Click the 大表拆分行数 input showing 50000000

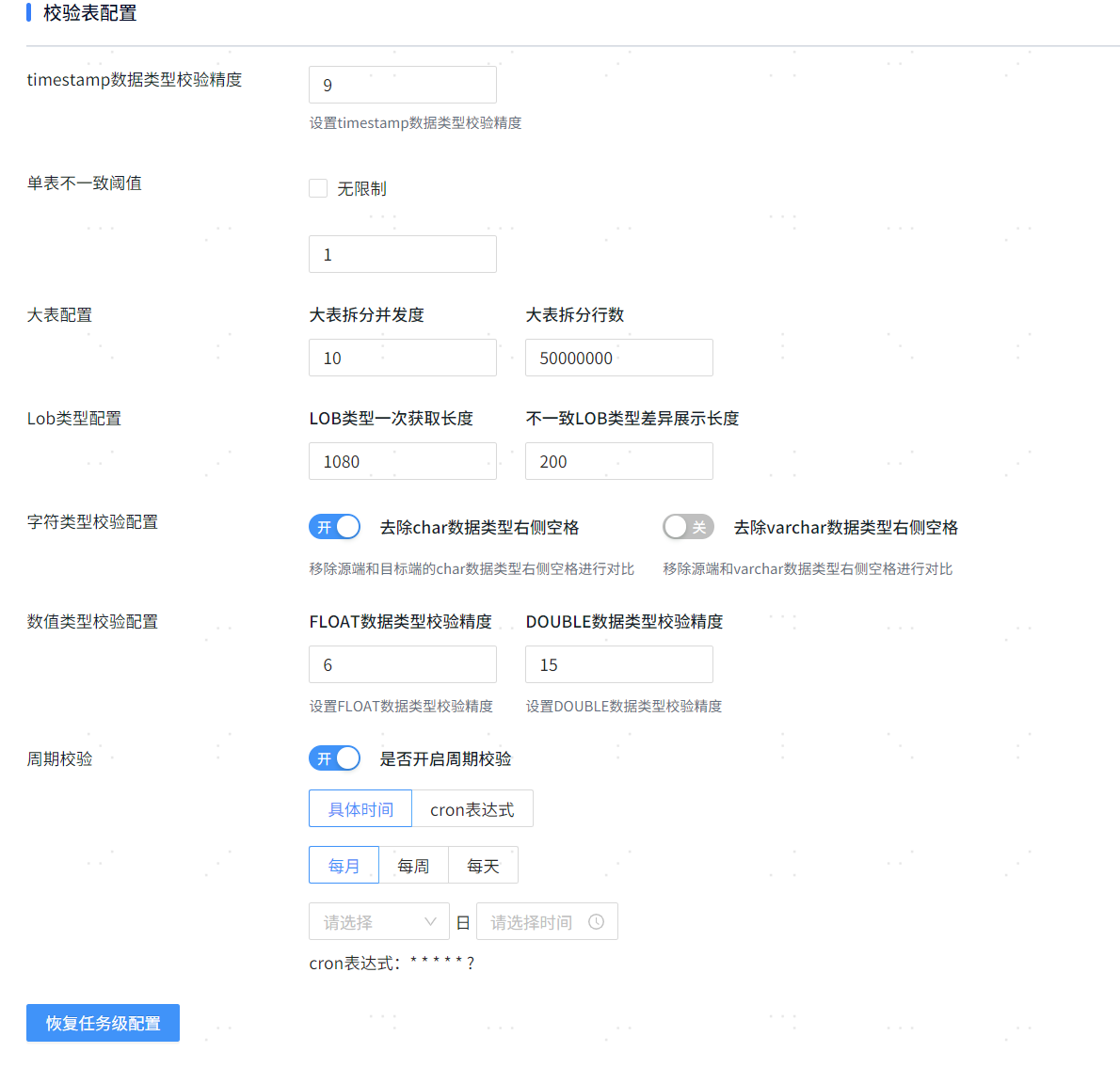tap(618, 358)
